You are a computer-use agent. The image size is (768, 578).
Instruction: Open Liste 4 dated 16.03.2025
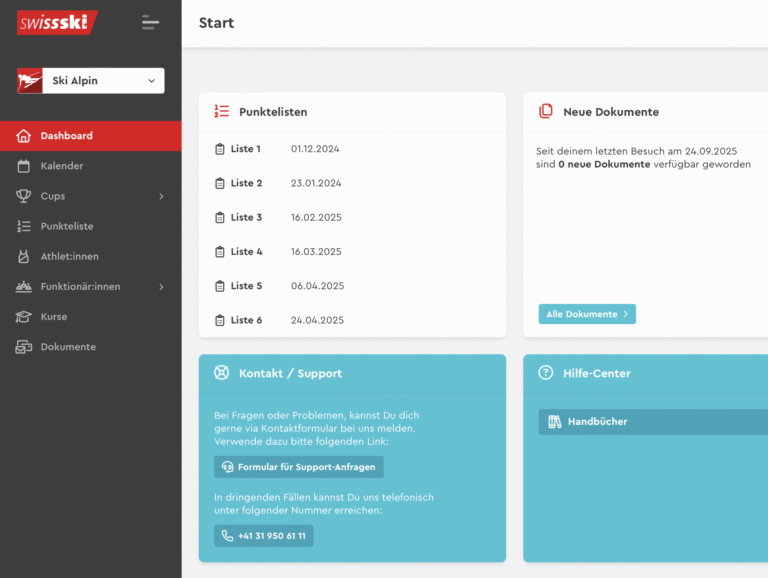(246, 252)
